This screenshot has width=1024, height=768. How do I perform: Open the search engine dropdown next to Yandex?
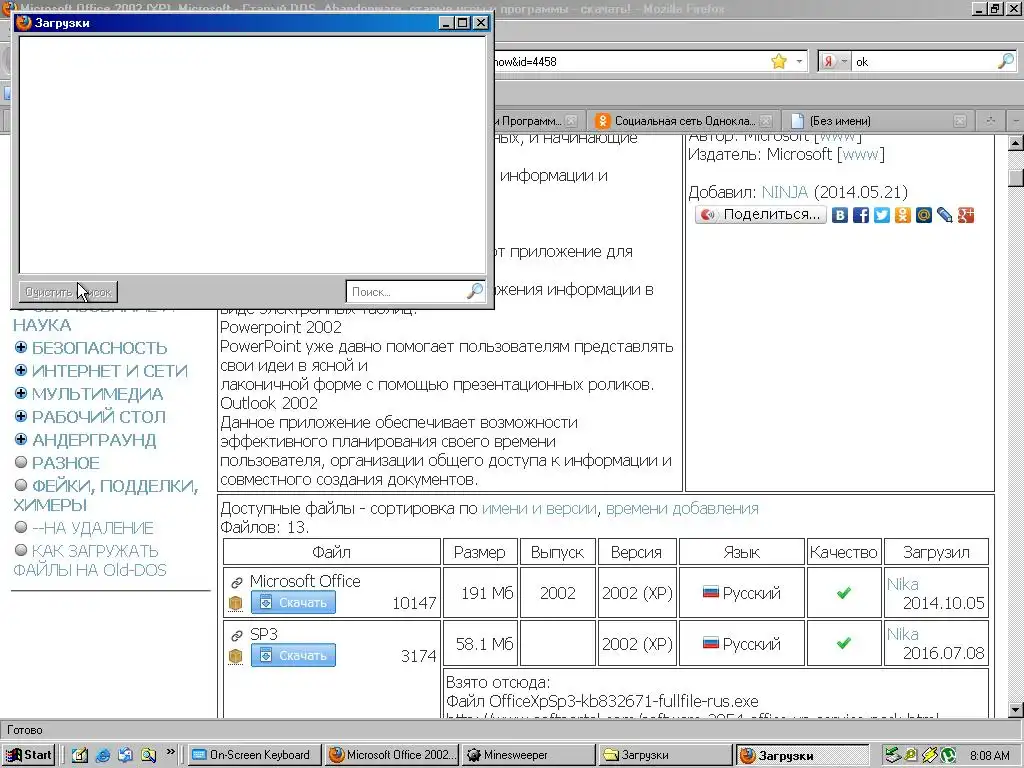click(844, 61)
